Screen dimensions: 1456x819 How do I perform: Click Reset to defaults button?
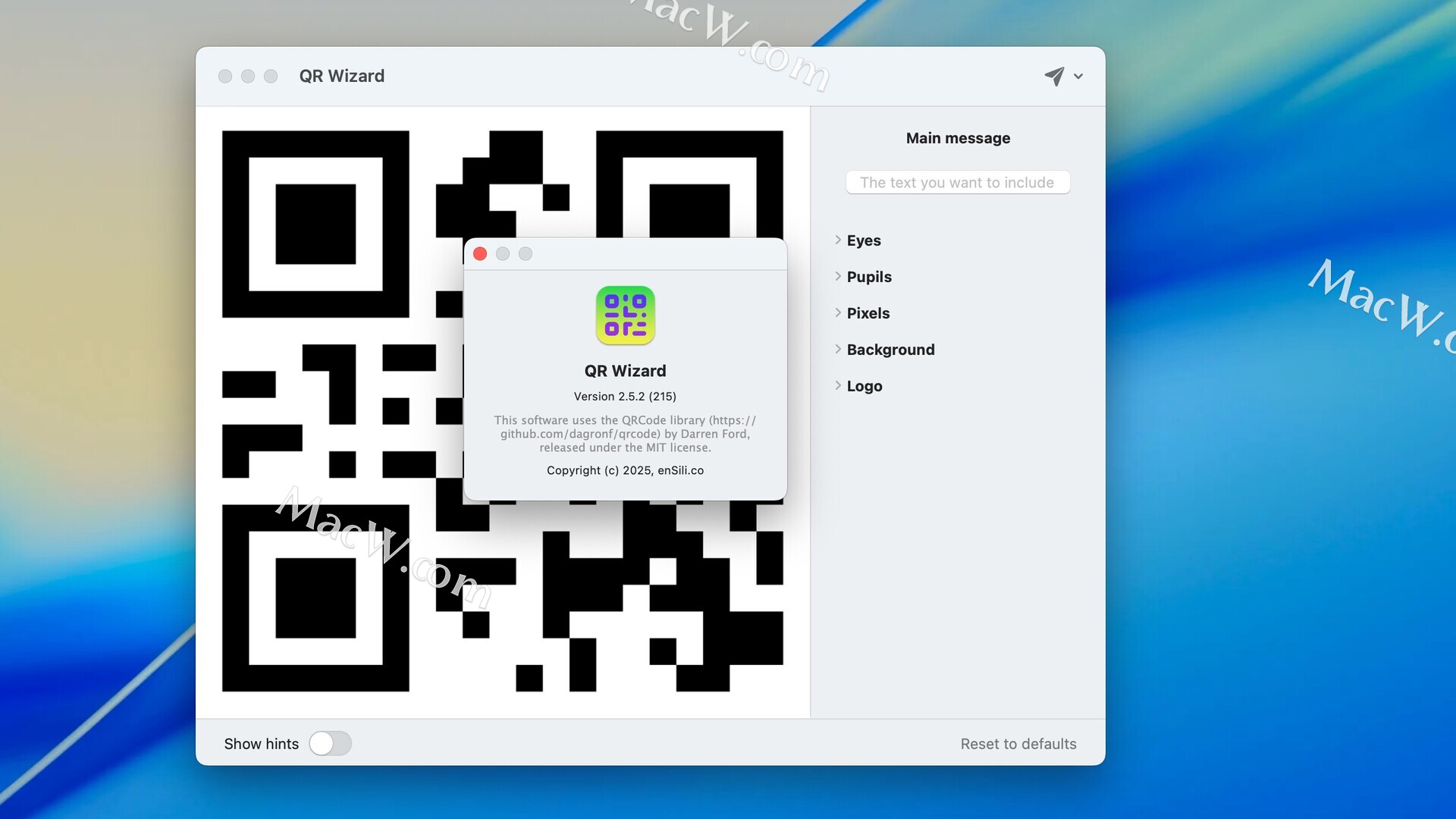pos(1018,744)
